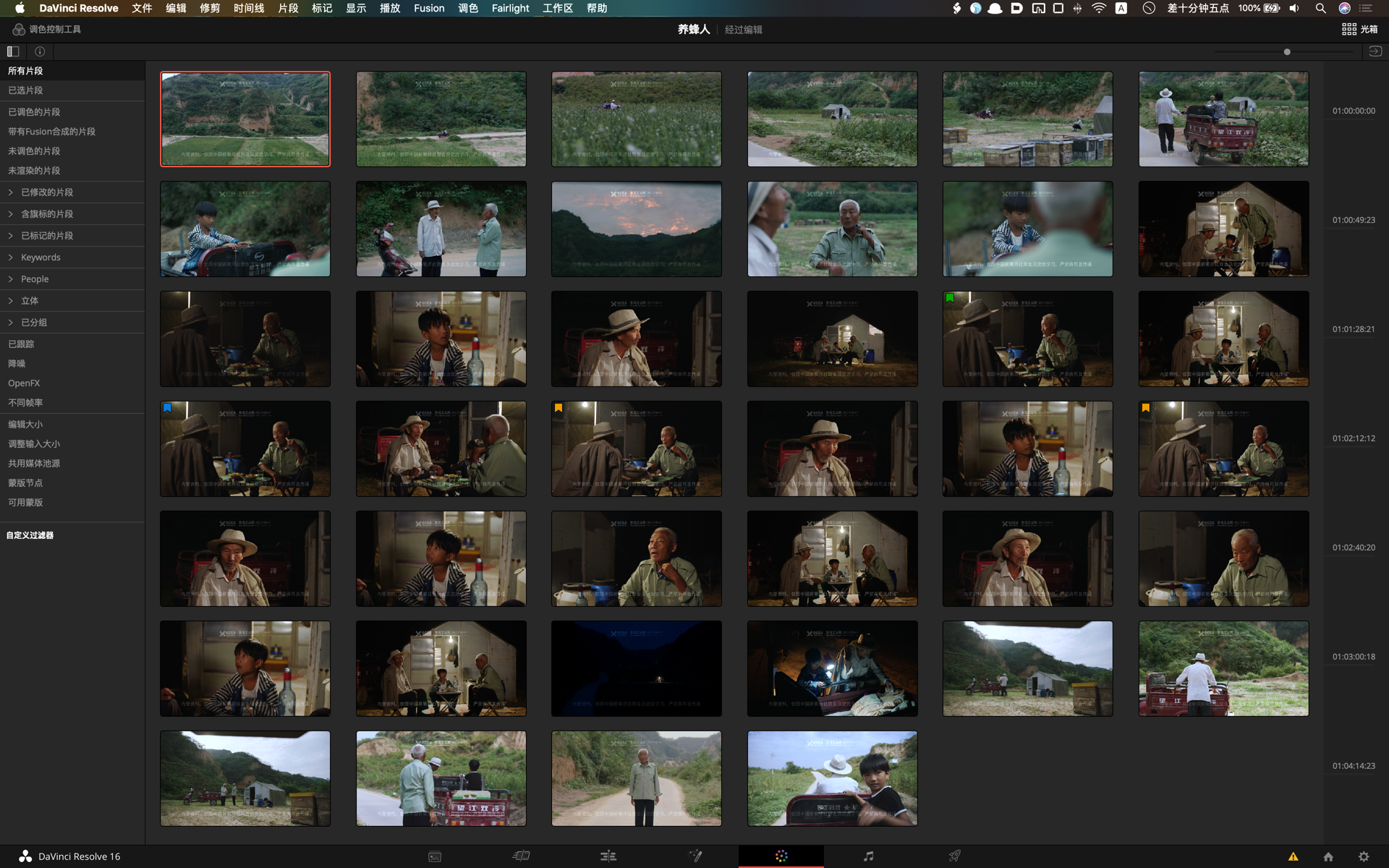Select the 未调色的片段 filter
The height and width of the screenshot is (868, 1389).
pyautogui.click(x=34, y=151)
